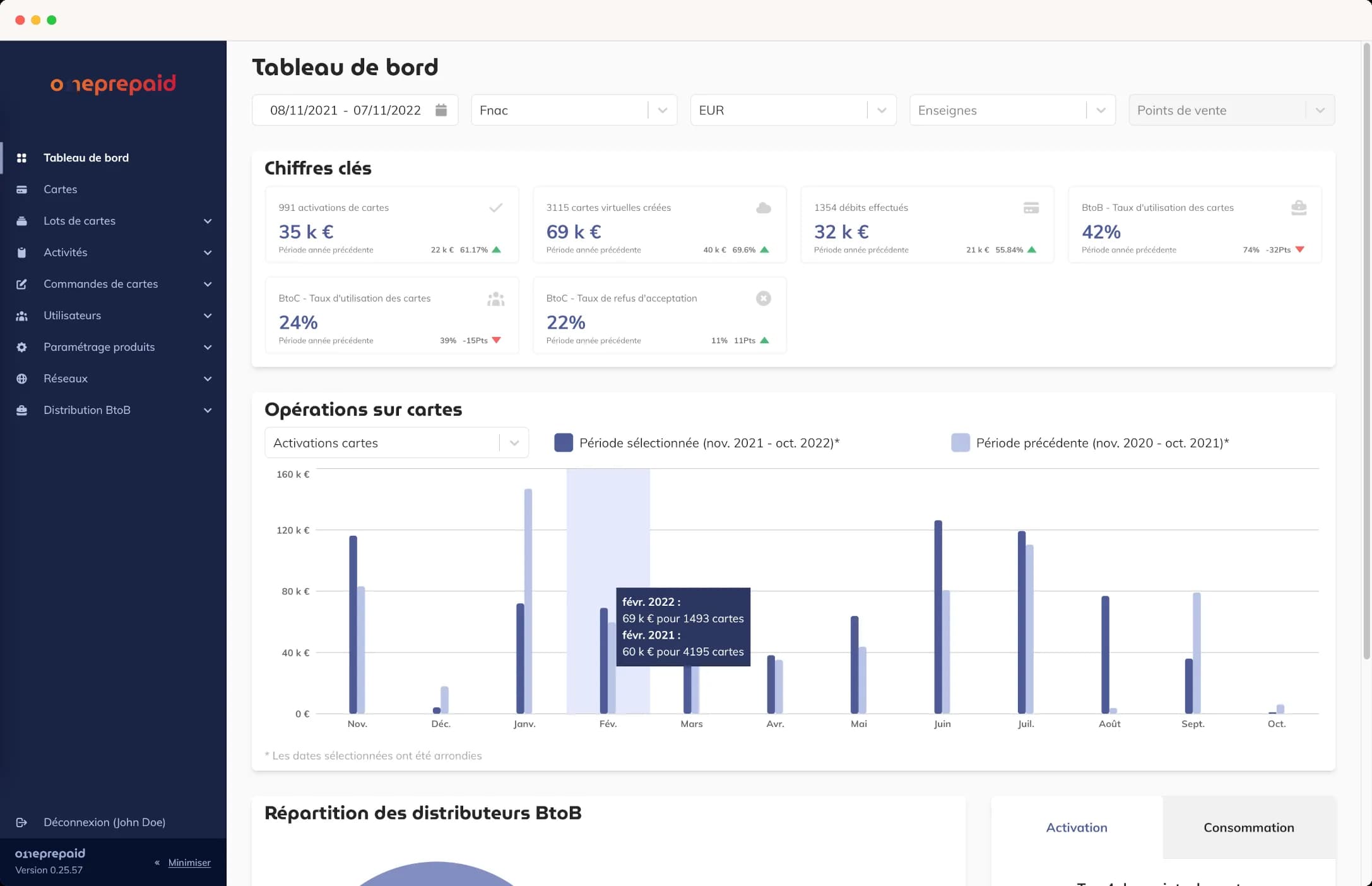Click the 35 k € activations value
The image size is (1372, 886).
tap(306, 232)
